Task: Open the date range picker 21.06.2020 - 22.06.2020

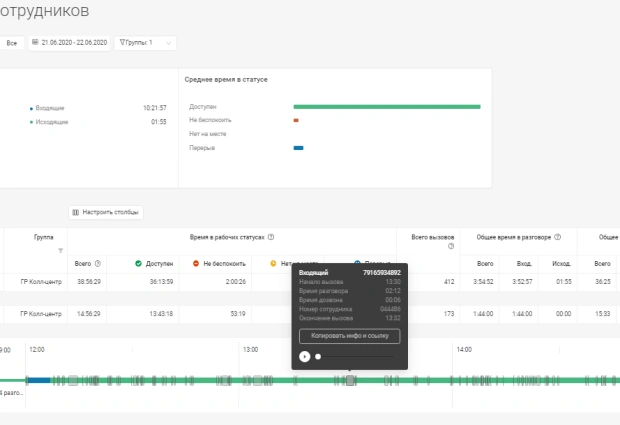Action: (69, 43)
